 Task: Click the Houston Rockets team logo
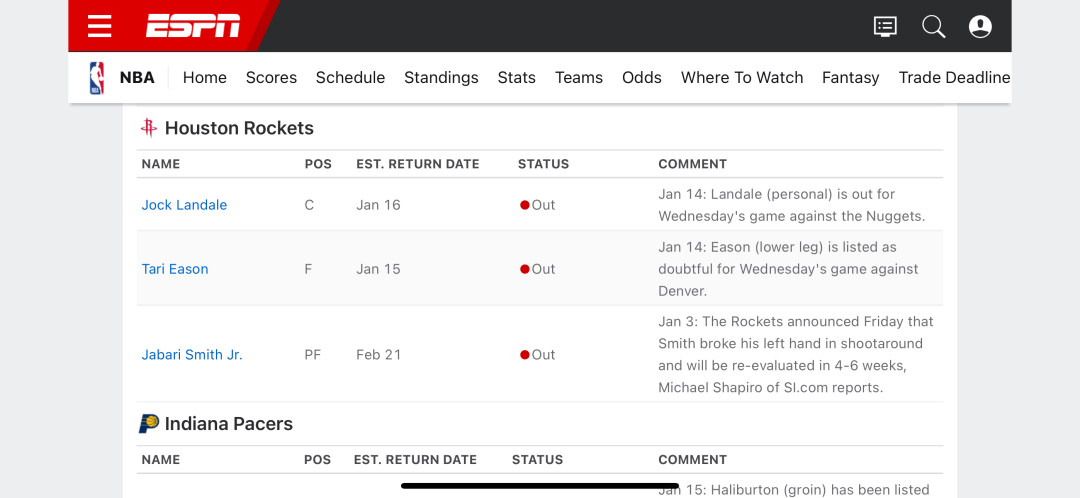(148, 128)
